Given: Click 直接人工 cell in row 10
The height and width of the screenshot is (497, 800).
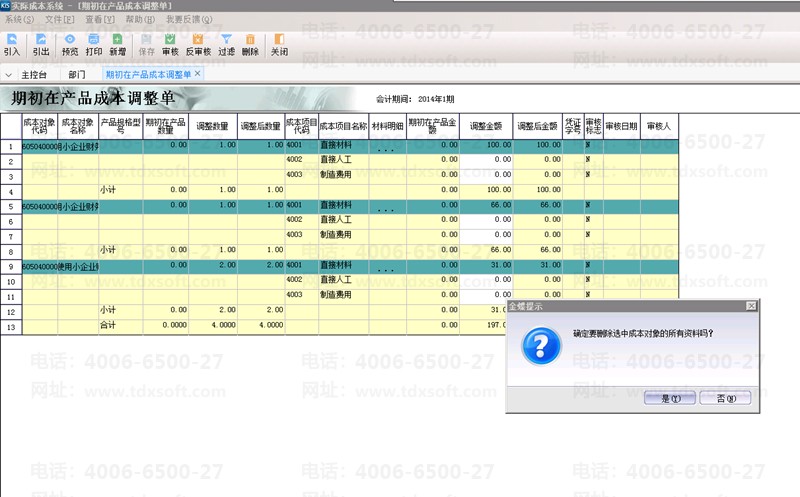Looking at the screenshot, I should pyautogui.click(x=343, y=281).
